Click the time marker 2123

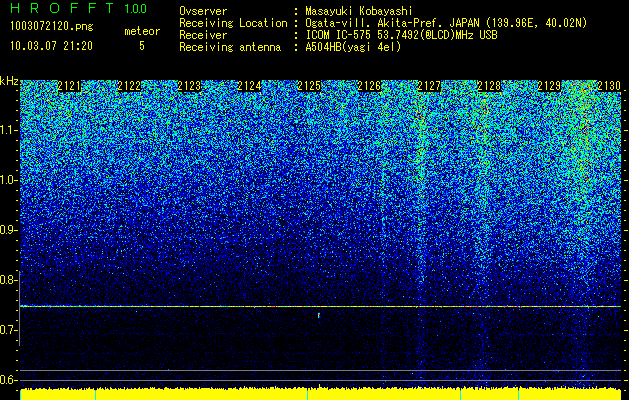point(189,86)
